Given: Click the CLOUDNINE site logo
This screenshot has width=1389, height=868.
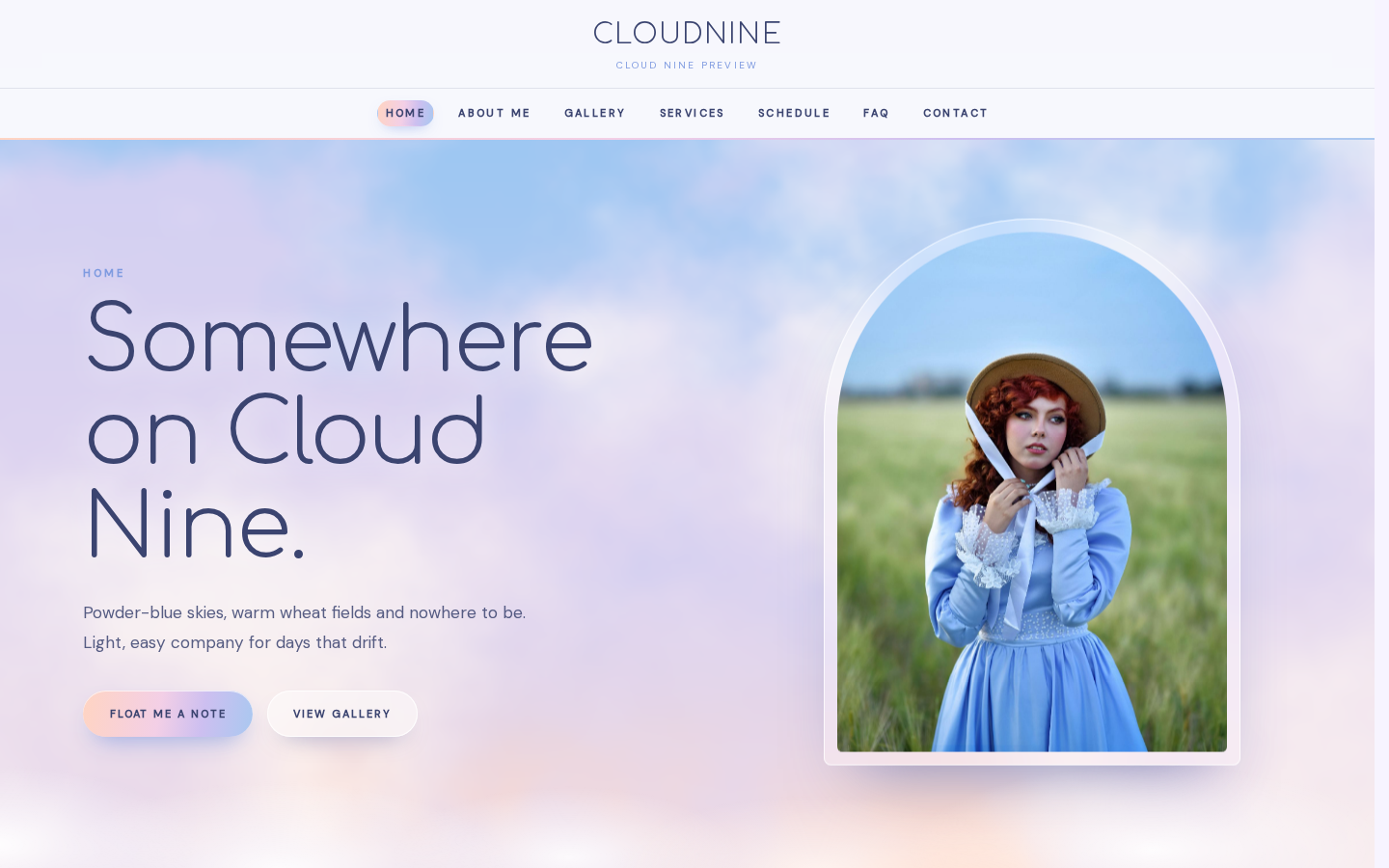Looking at the screenshot, I should [x=687, y=33].
